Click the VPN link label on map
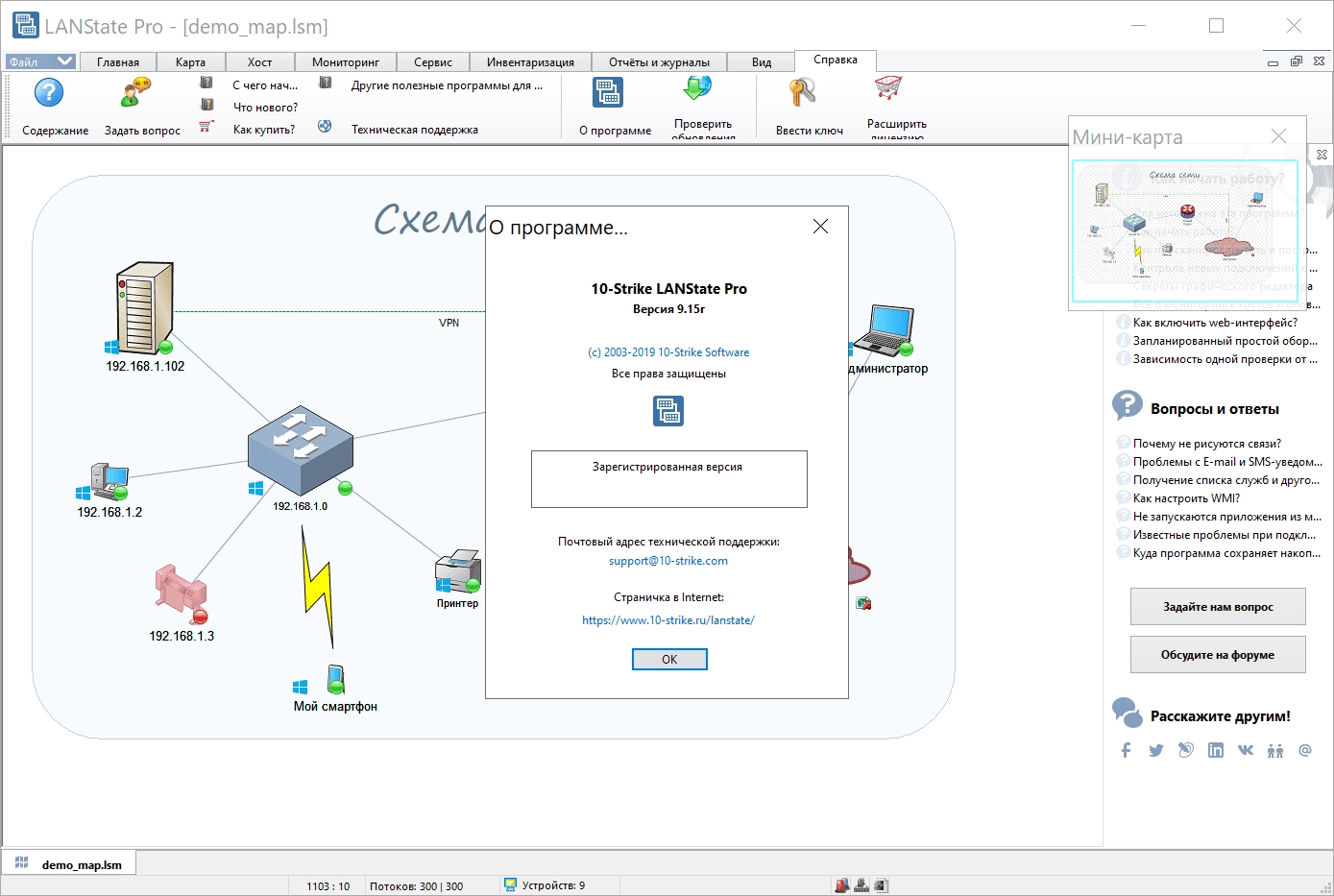The image size is (1334, 896). point(449,323)
